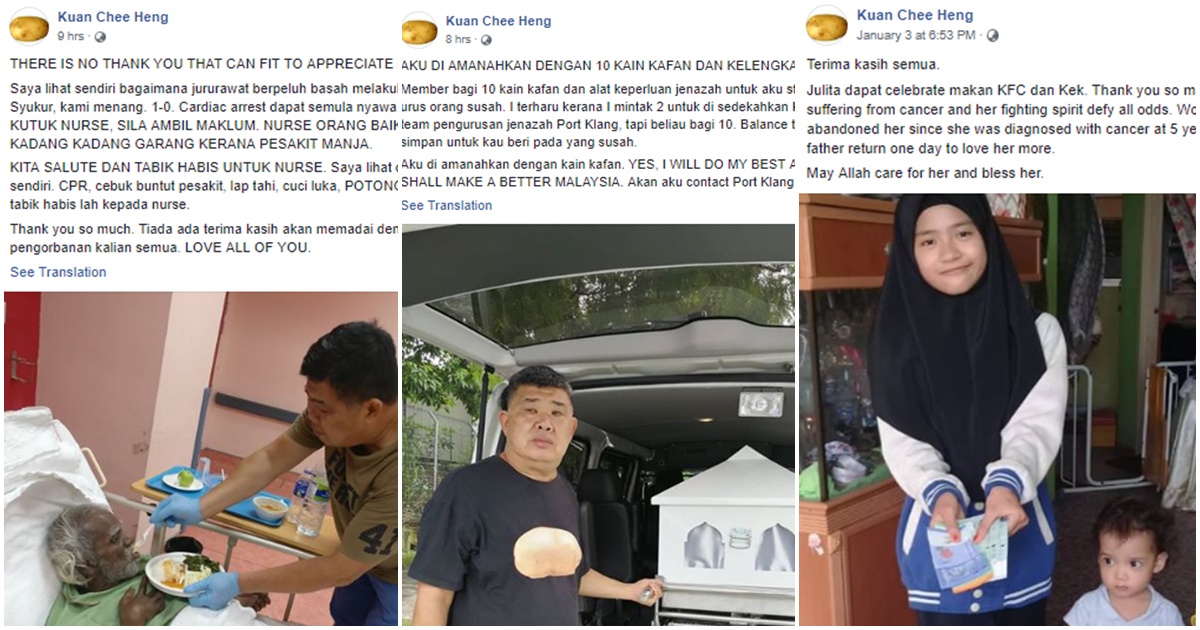1200x630 pixels.
Task: Show translation of the kain kafan post
Action: [447, 205]
